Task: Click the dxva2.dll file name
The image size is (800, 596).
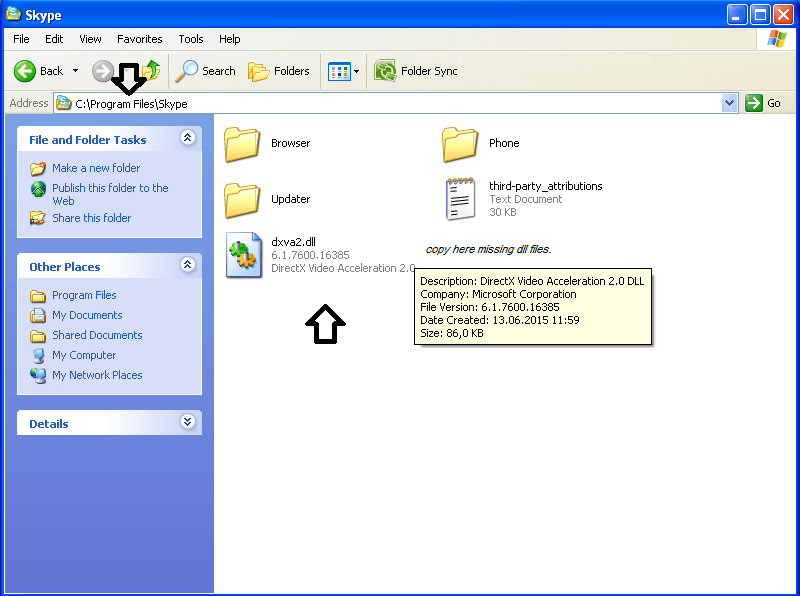Action: [293, 242]
